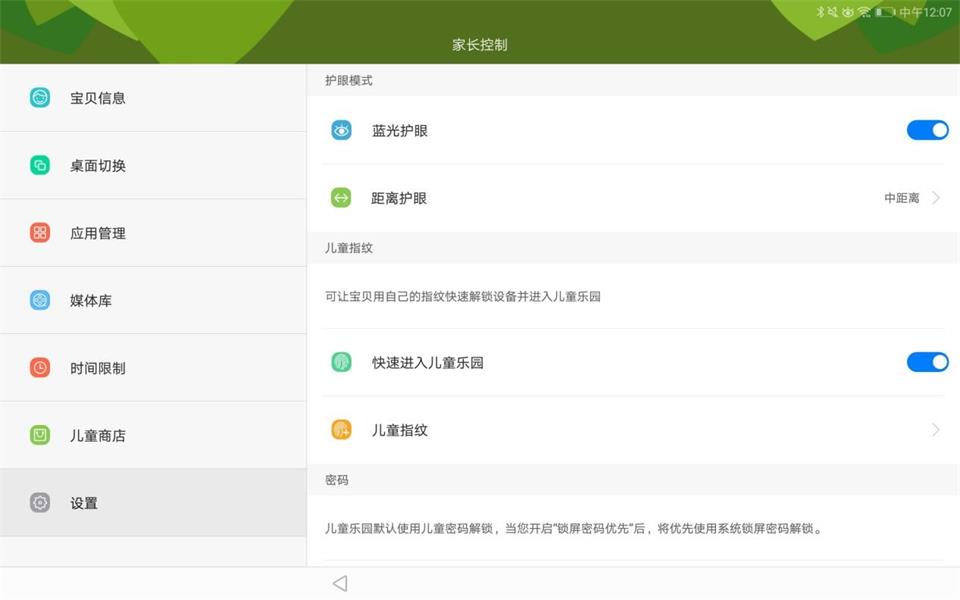
Task: Open 儿童商店 section
Action: pyautogui.click(x=153, y=435)
